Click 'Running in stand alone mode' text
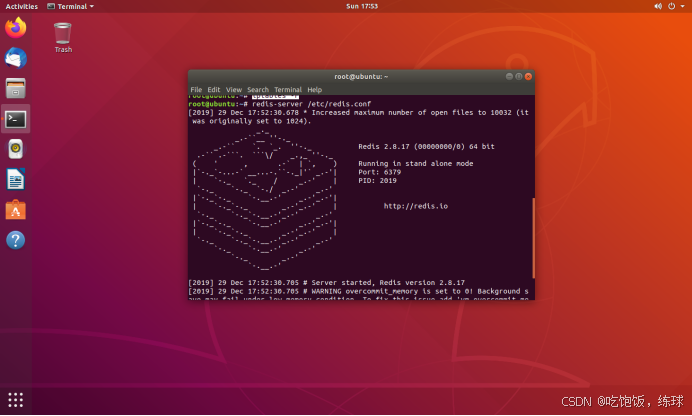 coord(415,163)
